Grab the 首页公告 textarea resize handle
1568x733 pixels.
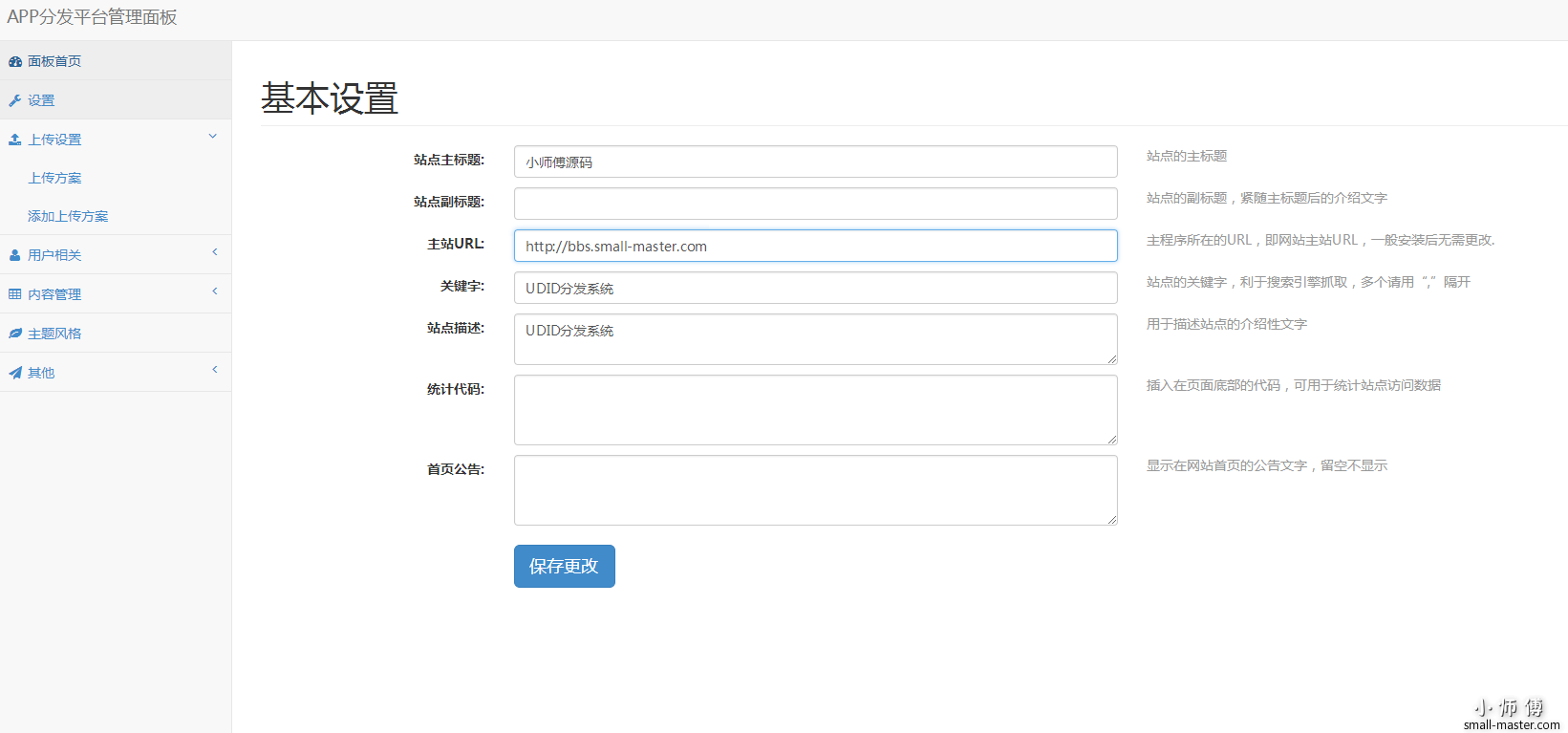tap(1112, 520)
